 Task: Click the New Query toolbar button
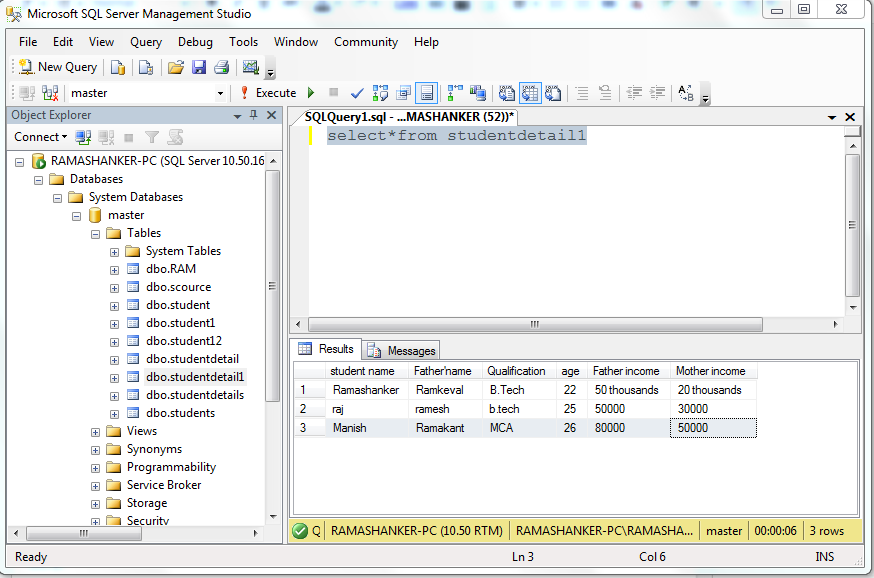(58, 67)
